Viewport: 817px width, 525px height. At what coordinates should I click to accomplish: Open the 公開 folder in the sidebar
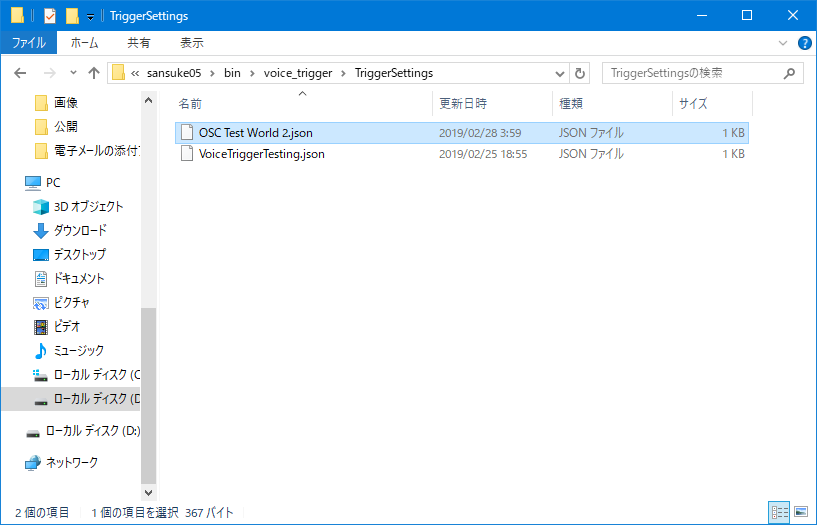(66, 127)
